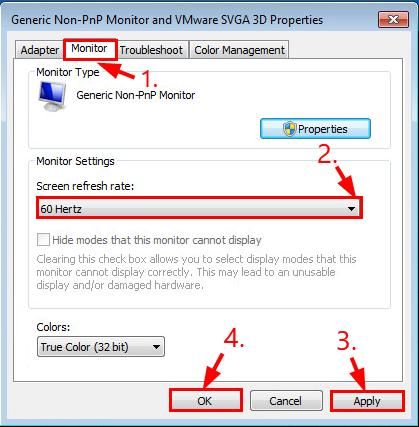Toggle the Hide modes checkbox
The image size is (419, 427).
pyautogui.click(x=43, y=240)
